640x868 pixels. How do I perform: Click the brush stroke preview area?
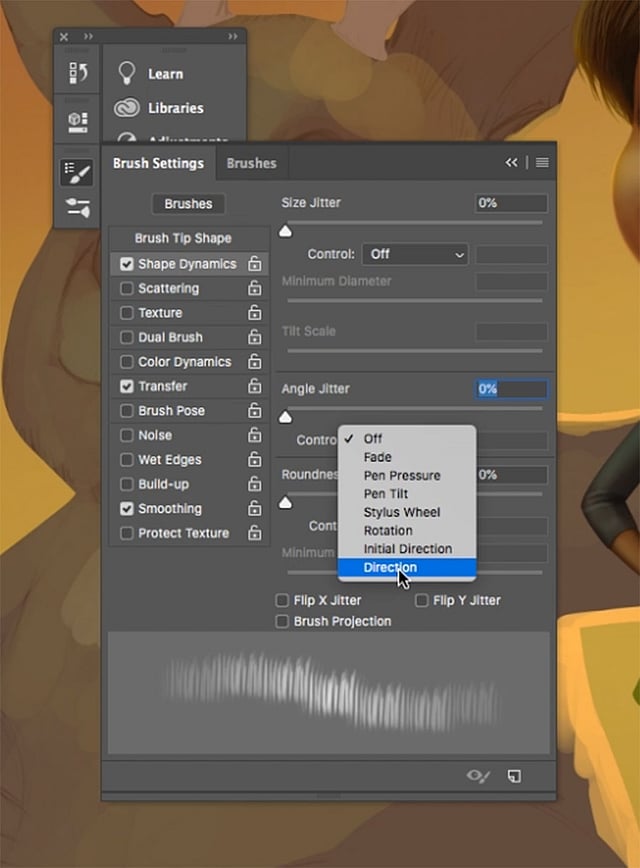coord(329,693)
